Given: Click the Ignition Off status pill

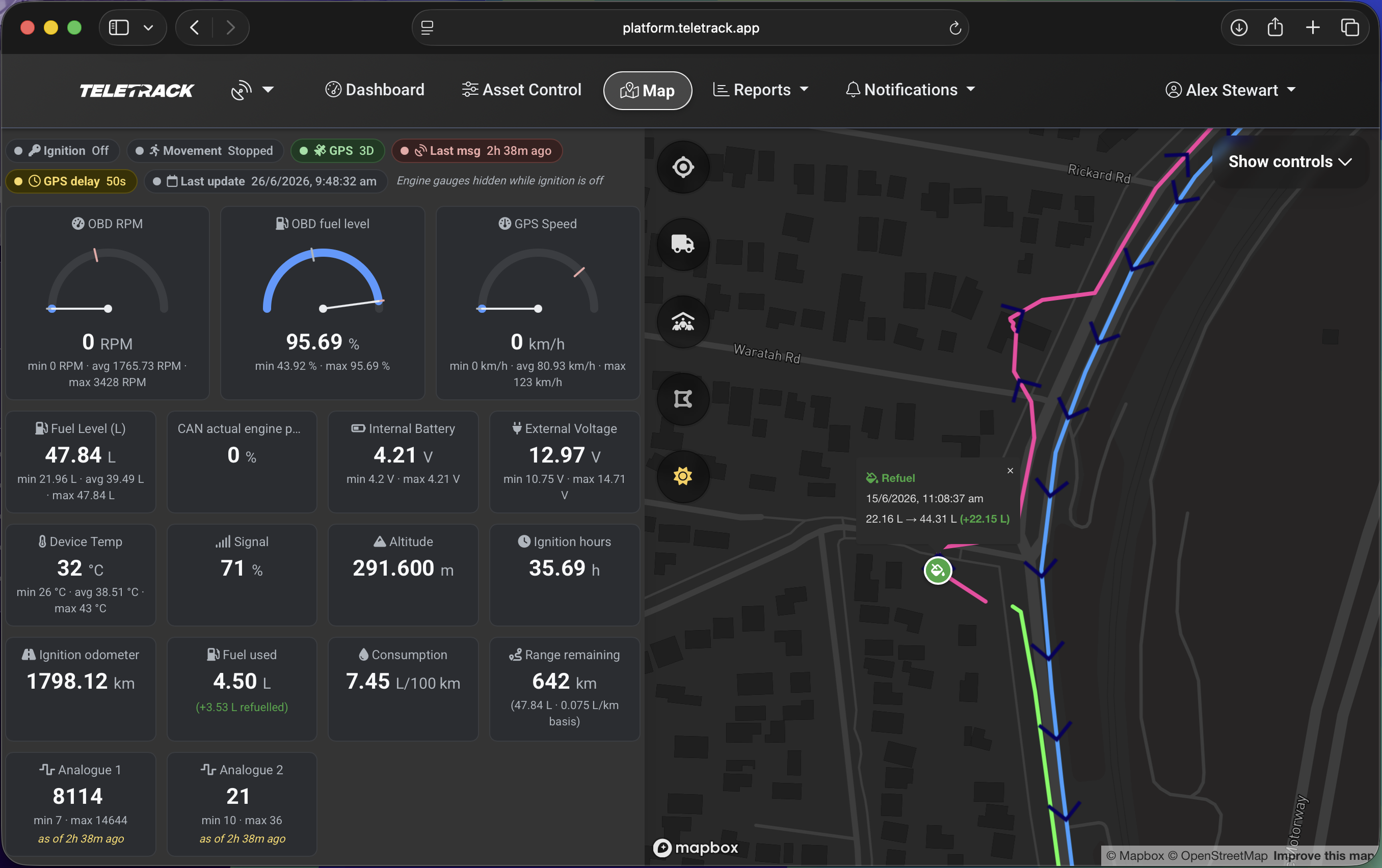Looking at the screenshot, I should click(62, 151).
